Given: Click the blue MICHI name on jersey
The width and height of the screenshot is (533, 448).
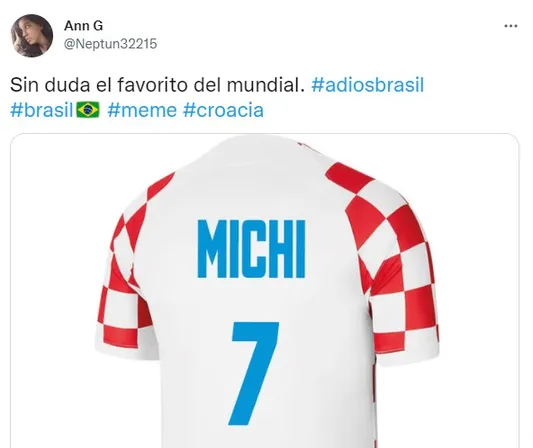Looking at the screenshot, I should (252, 249).
